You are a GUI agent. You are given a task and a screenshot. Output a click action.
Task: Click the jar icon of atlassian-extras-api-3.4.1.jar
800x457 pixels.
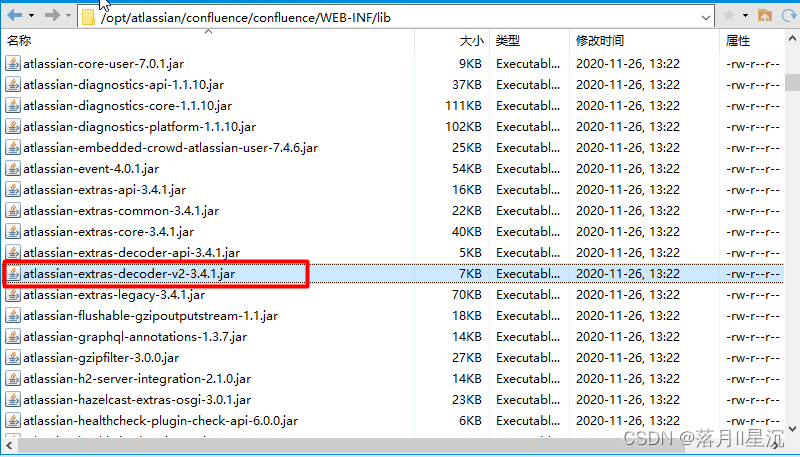click(13, 189)
